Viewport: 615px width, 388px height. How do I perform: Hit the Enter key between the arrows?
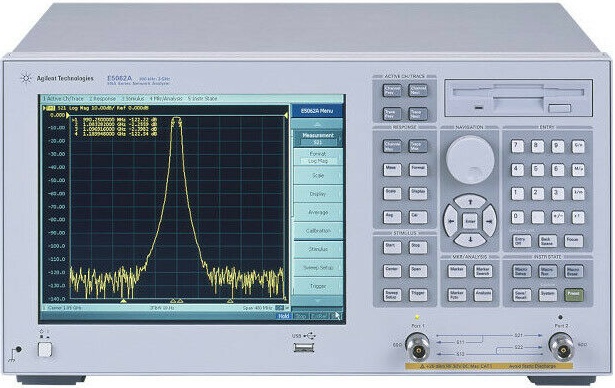(x=470, y=221)
